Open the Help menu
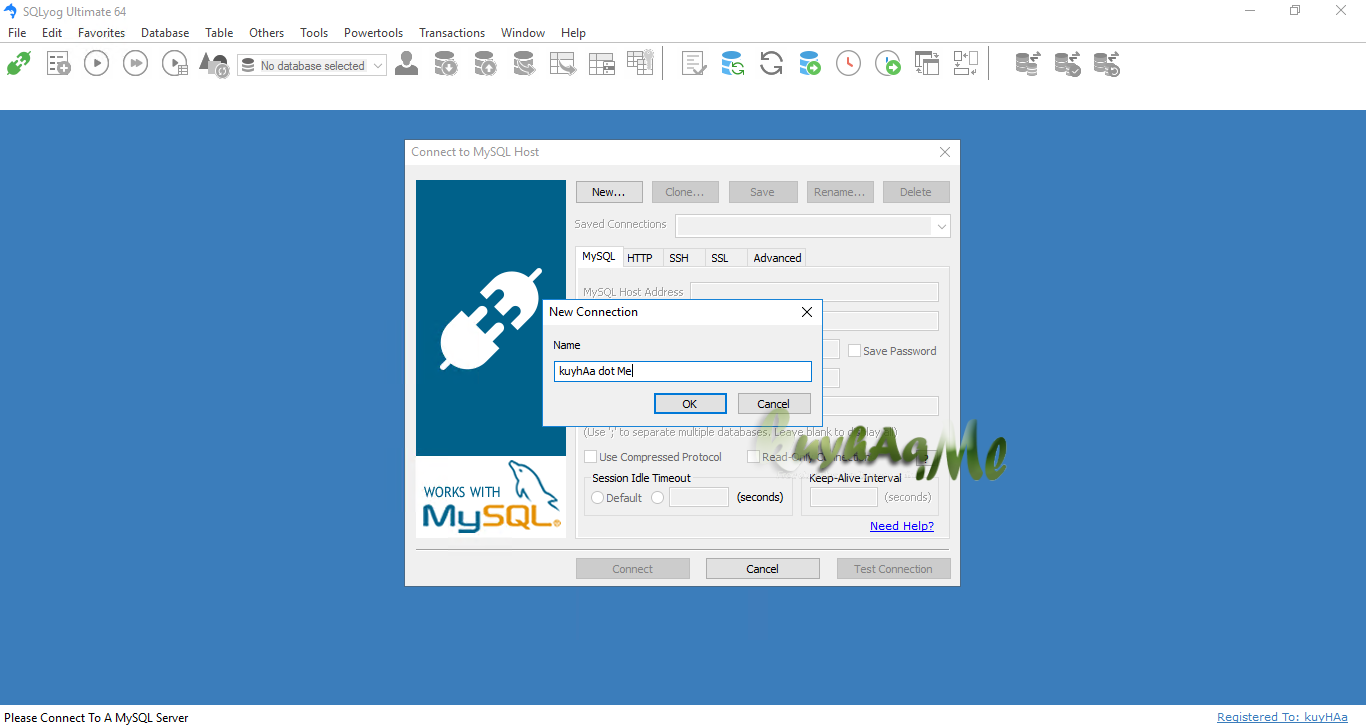 point(573,33)
